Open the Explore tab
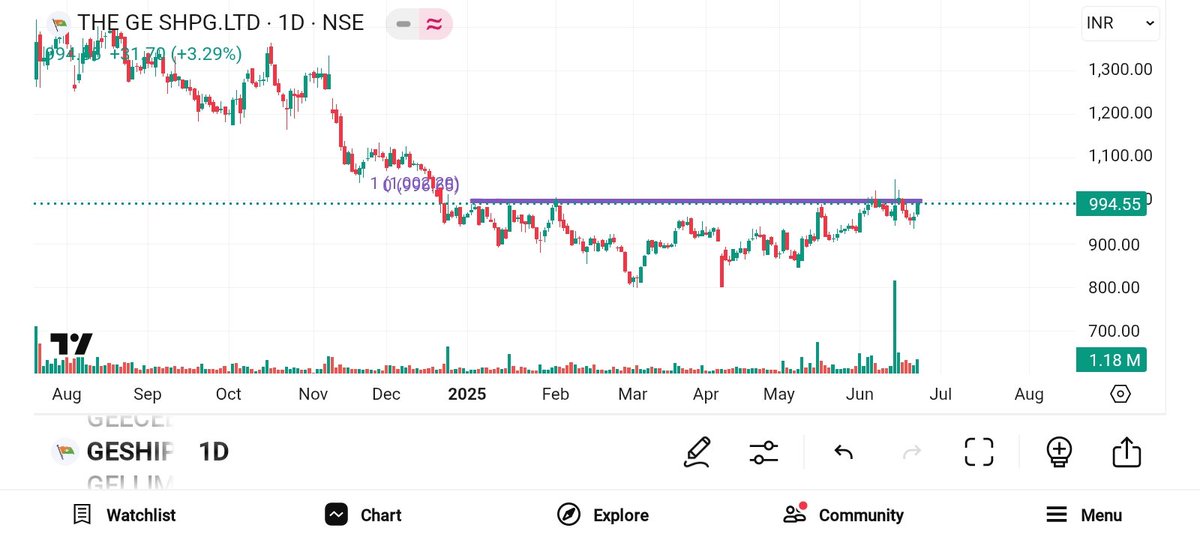 coord(603,515)
